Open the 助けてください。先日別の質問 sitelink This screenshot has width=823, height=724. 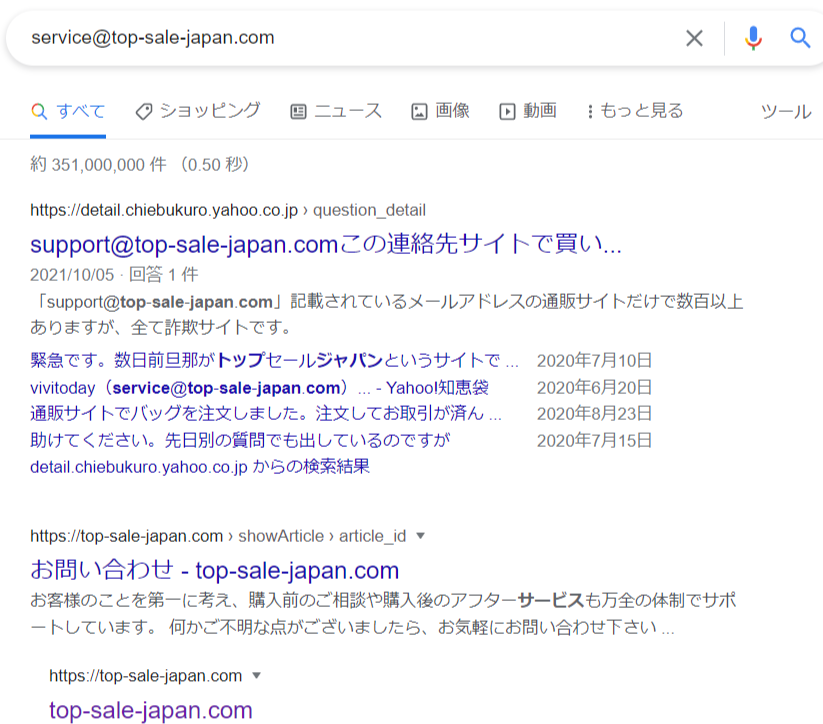point(240,440)
